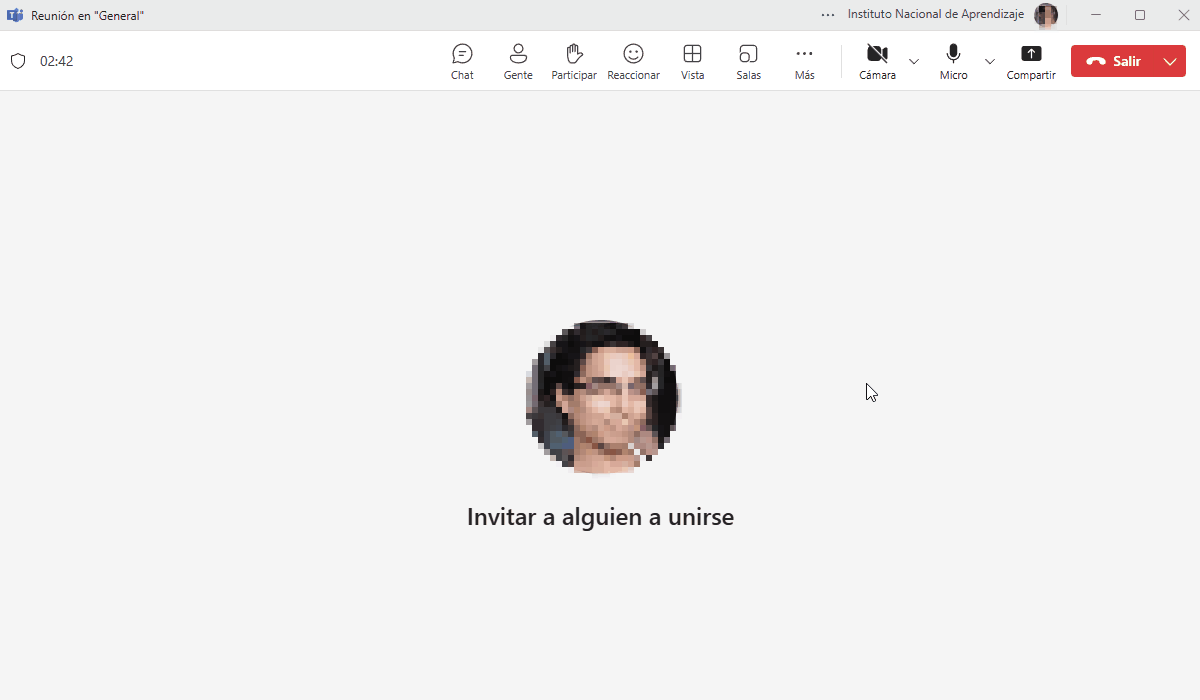Image resolution: width=1200 pixels, height=700 pixels.
Task: Click the Teams logo in title bar
Action: tap(15, 15)
